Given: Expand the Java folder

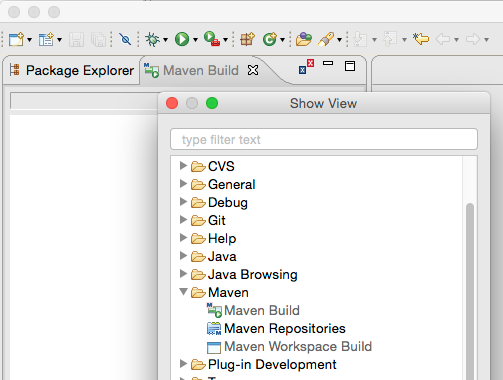Looking at the screenshot, I should point(183,255).
